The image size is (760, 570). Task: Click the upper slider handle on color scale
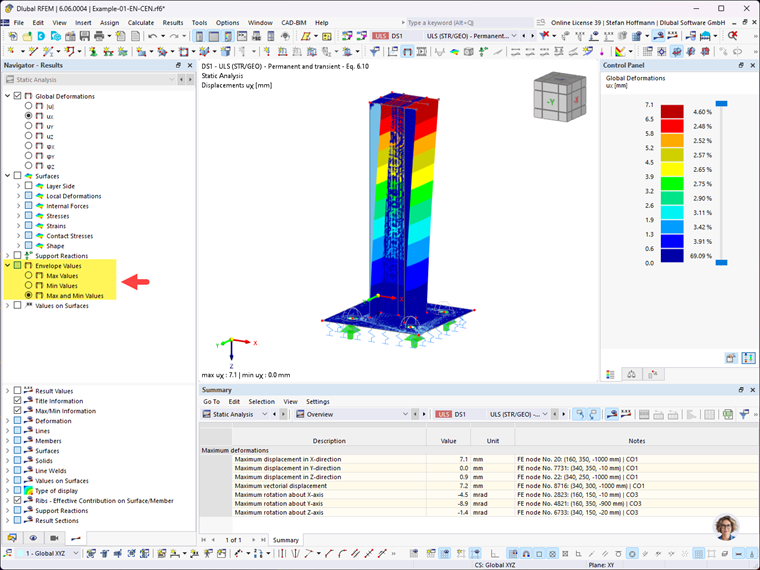pyautogui.click(x=722, y=104)
